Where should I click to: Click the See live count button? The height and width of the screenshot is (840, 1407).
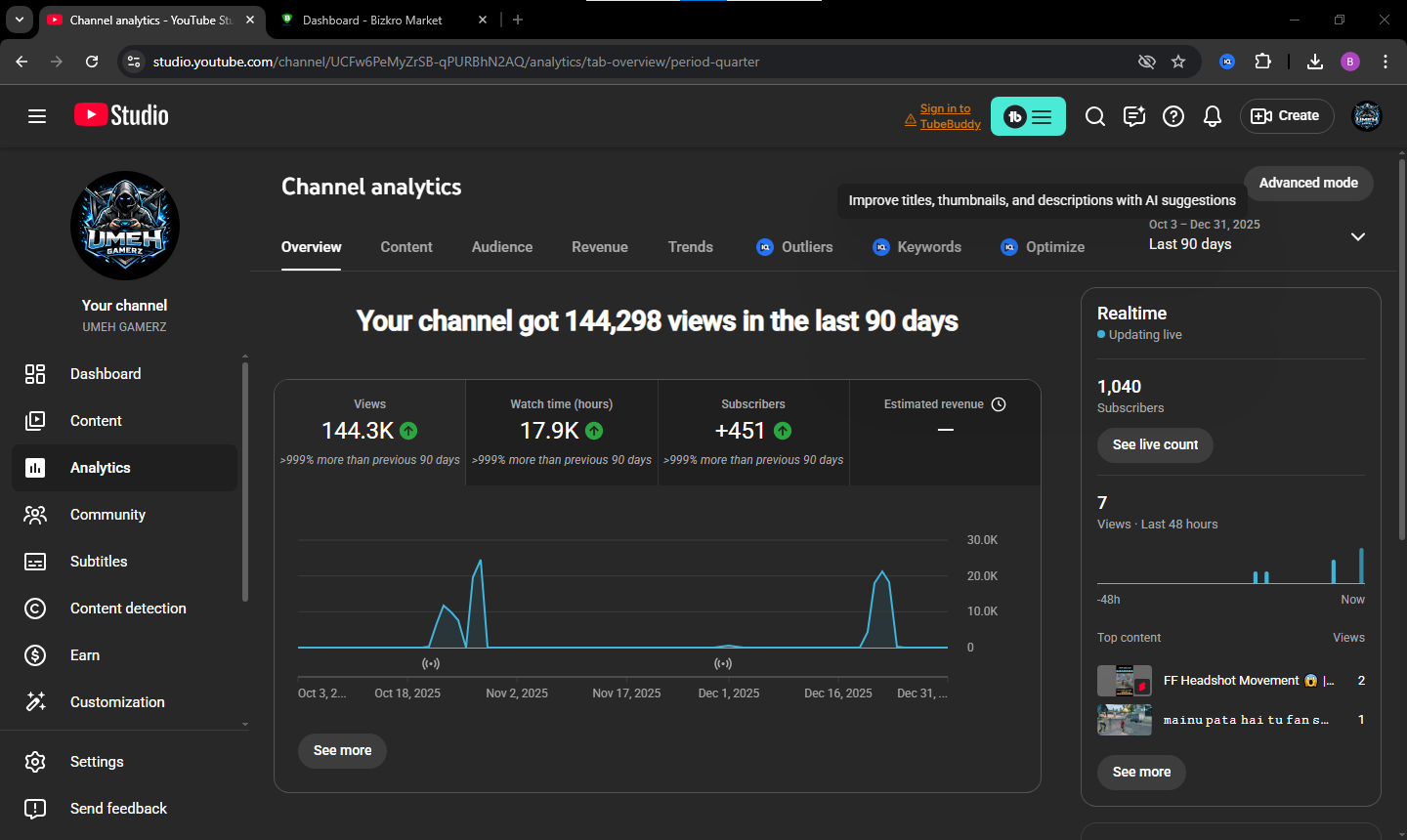point(1155,444)
